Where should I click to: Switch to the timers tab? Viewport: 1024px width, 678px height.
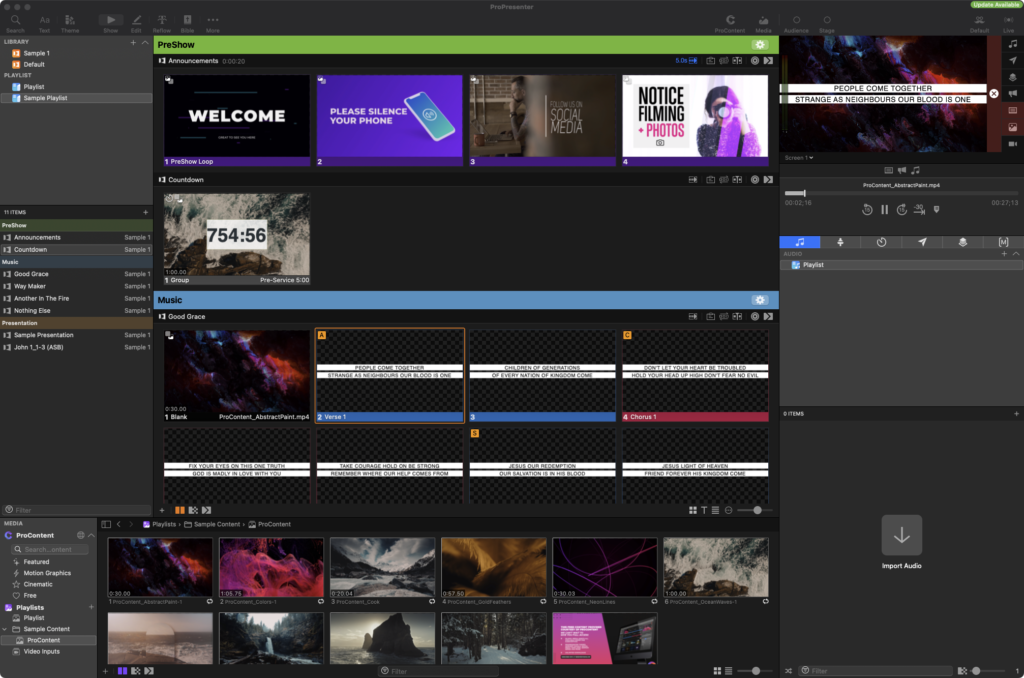click(x=881, y=242)
